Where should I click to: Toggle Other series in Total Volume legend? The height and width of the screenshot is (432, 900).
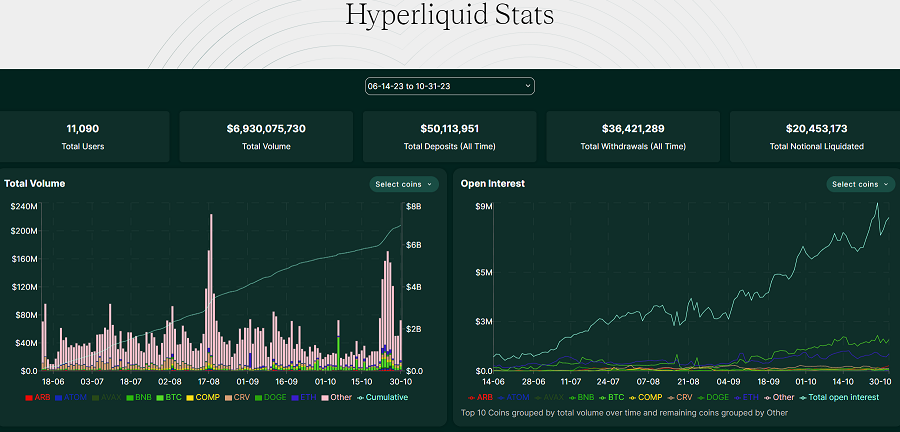[x=336, y=397]
